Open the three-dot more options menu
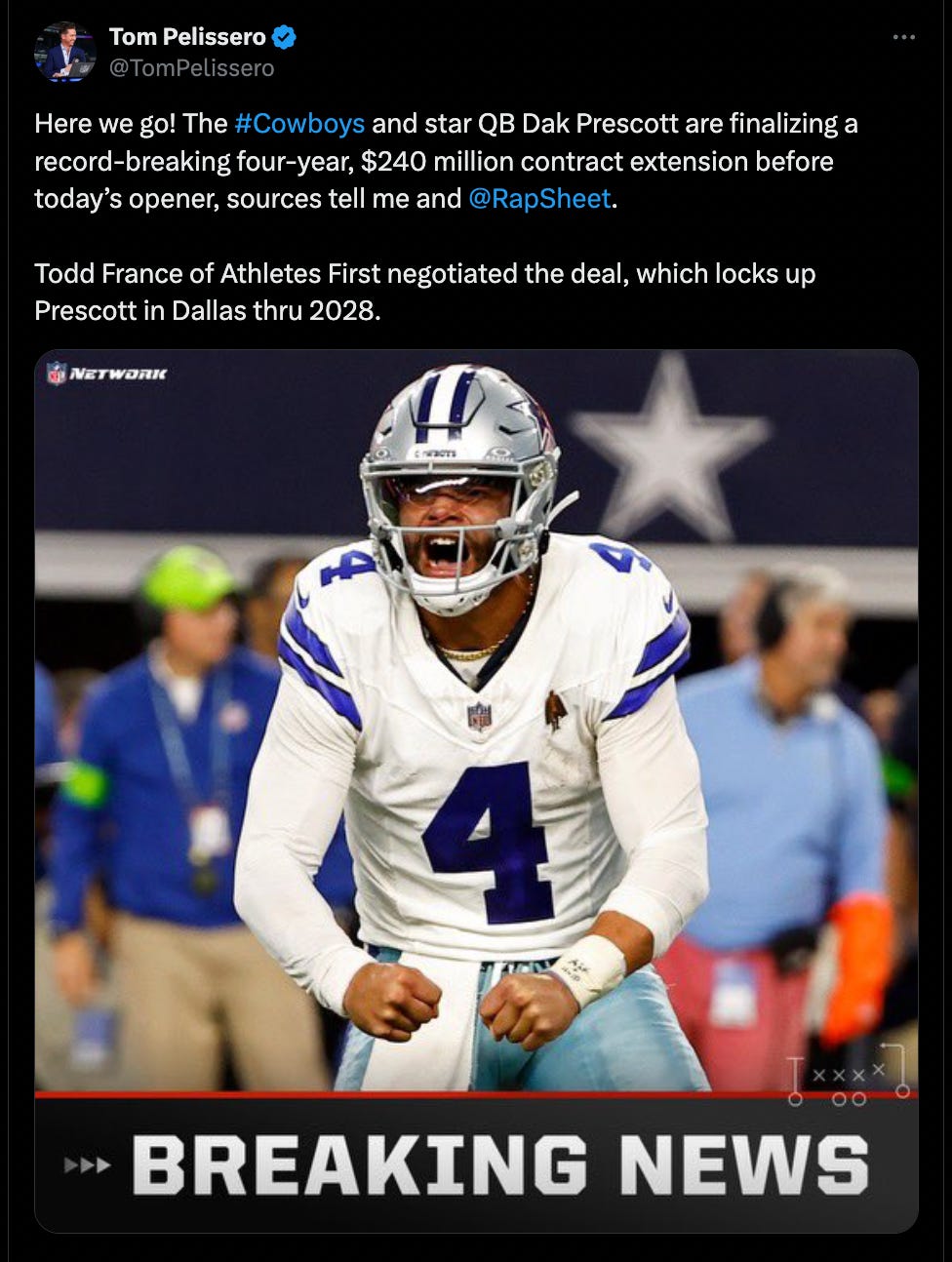The image size is (952, 1262). pos(904,37)
